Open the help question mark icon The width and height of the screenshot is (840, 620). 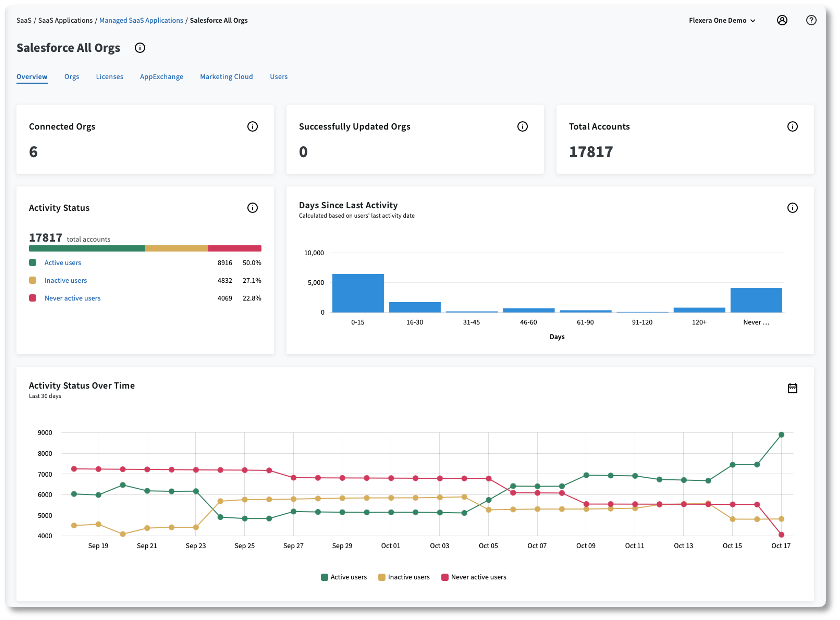pos(811,20)
